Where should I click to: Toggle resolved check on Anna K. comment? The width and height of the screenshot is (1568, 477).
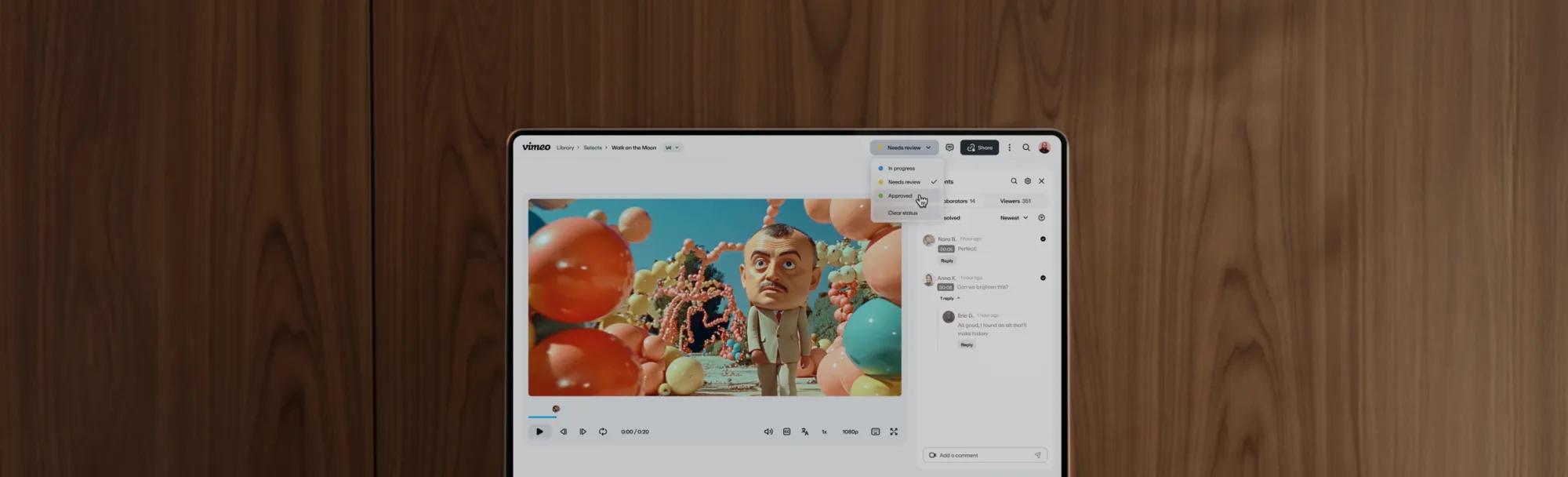(1043, 278)
